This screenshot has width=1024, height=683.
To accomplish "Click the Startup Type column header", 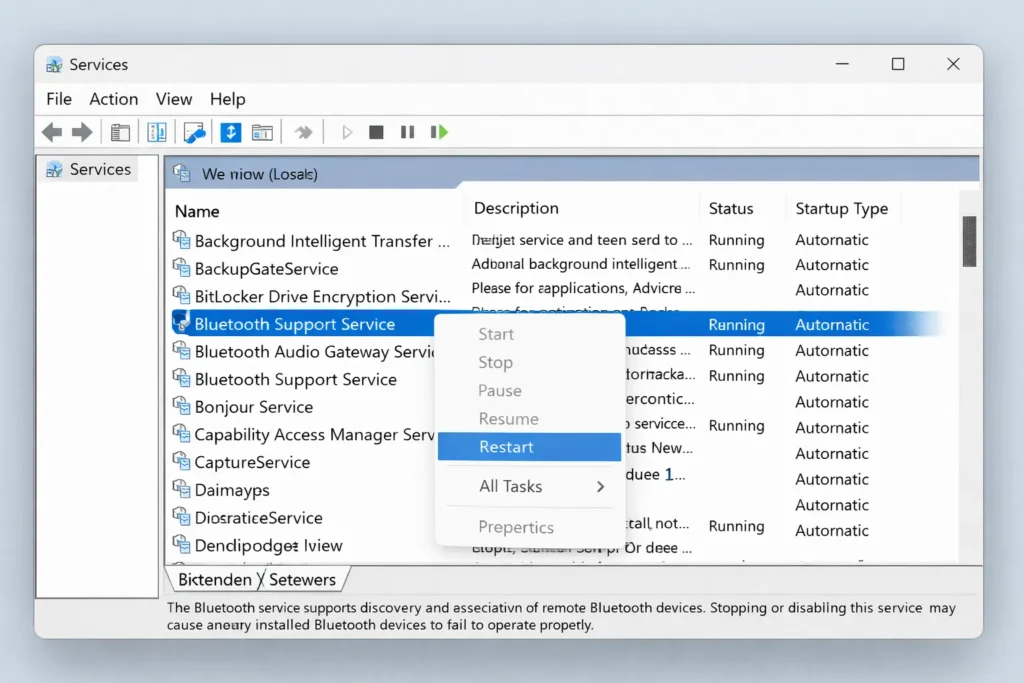I will [x=841, y=209].
